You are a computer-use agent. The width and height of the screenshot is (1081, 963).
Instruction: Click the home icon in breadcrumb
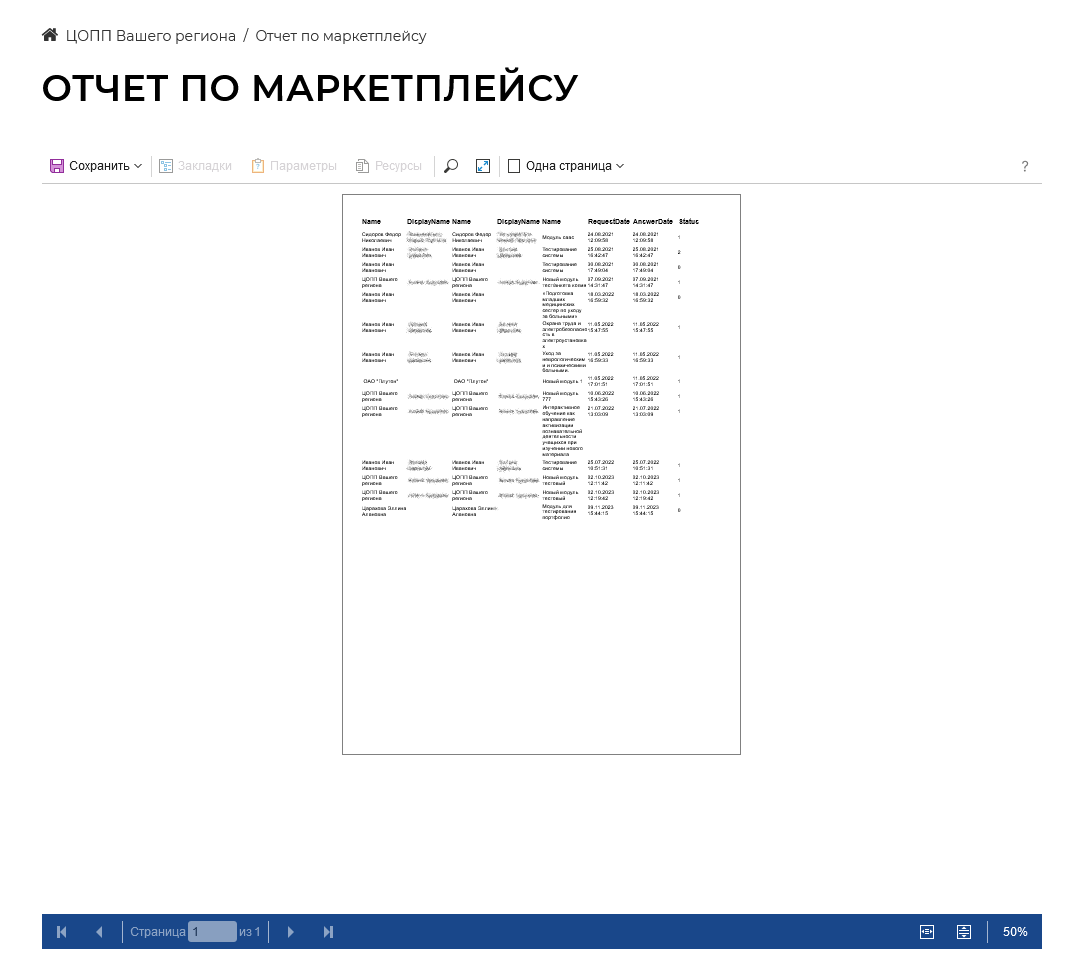(x=50, y=36)
